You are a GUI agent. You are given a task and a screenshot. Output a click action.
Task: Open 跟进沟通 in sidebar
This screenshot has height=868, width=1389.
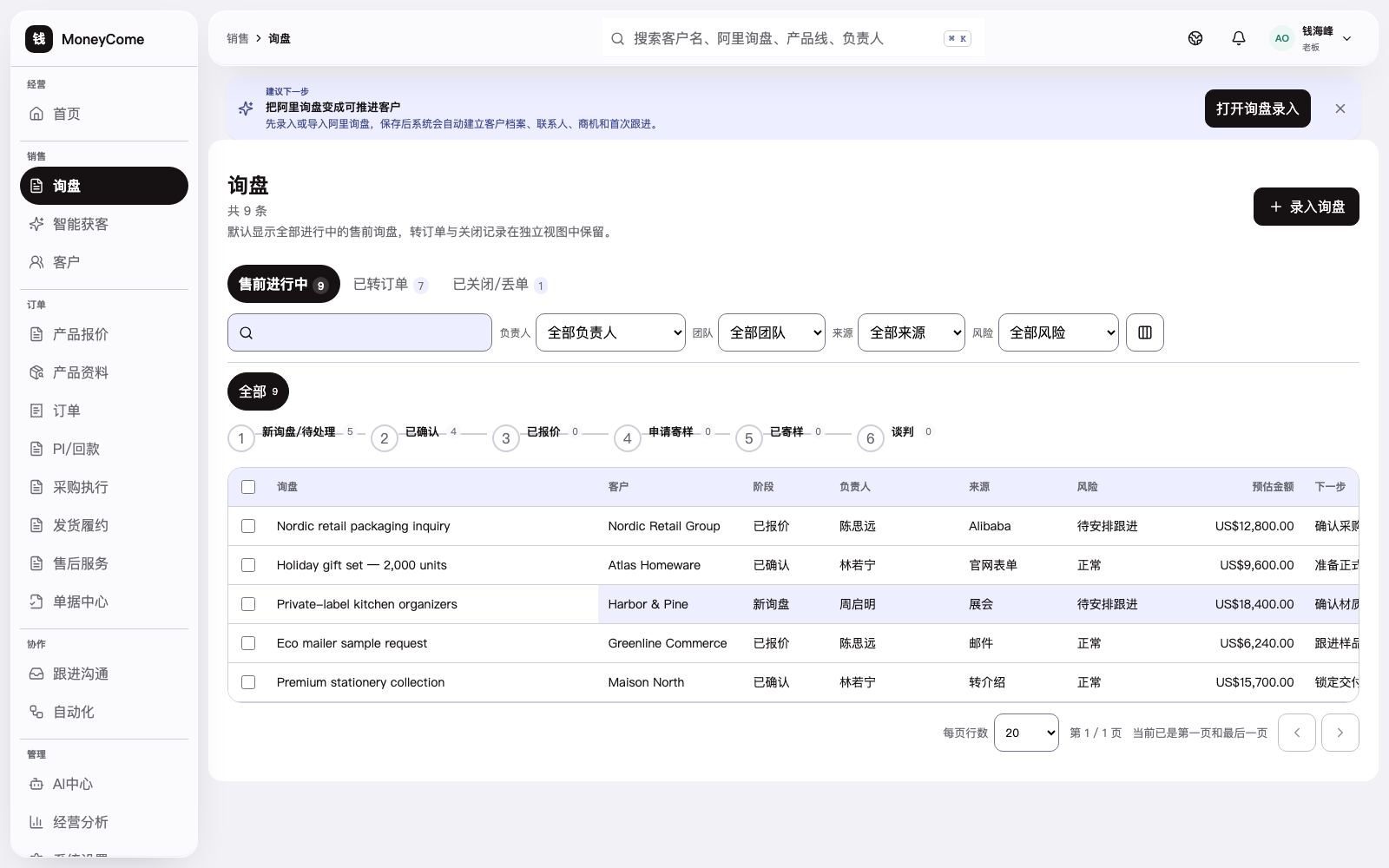coord(103,674)
